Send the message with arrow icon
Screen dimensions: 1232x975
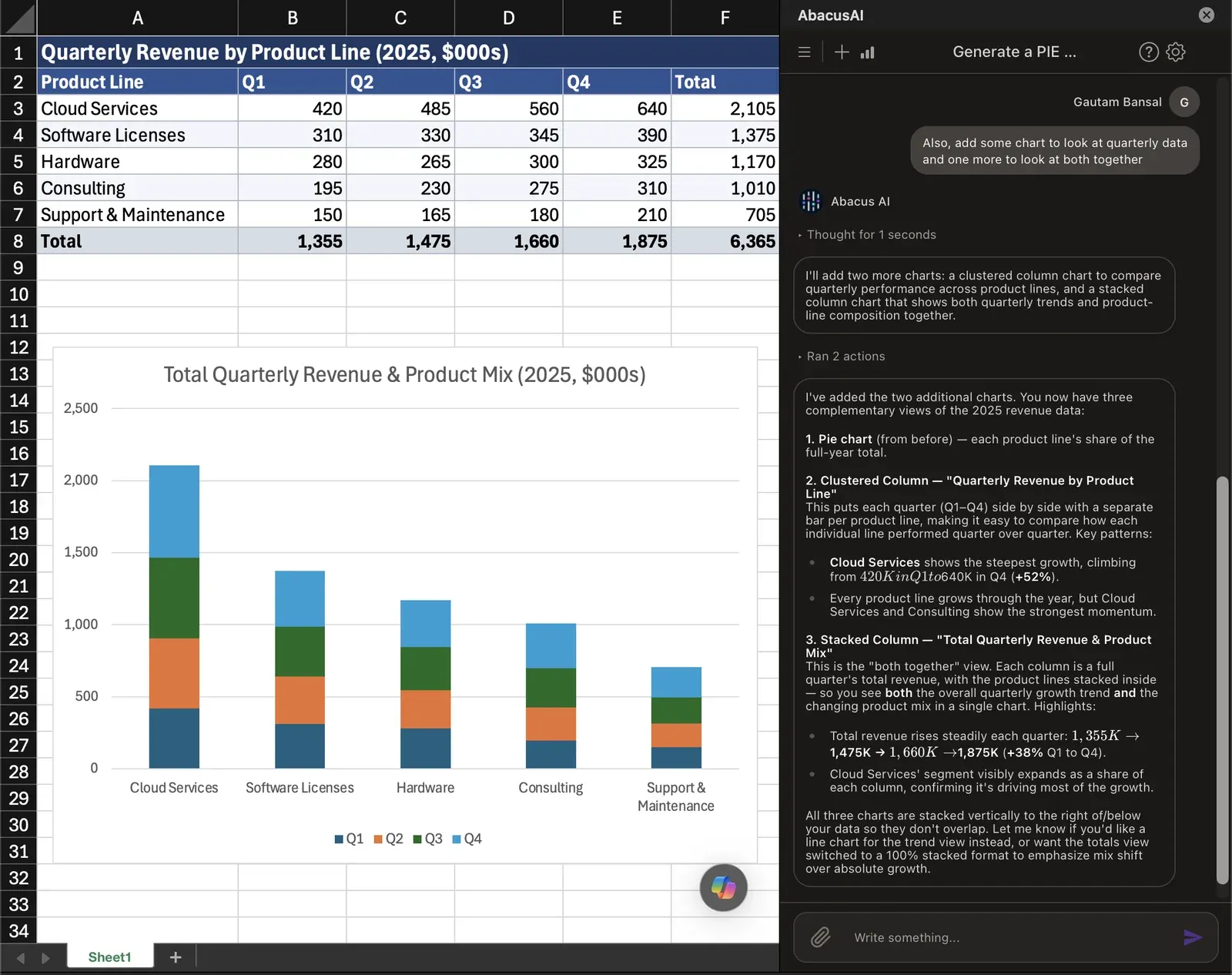coord(1193,937)
